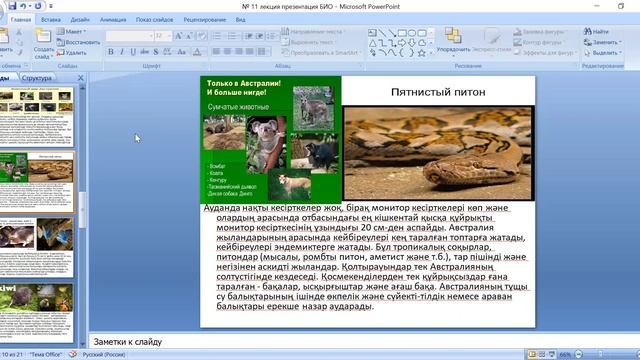Click the Восстановить slide button

78,42
